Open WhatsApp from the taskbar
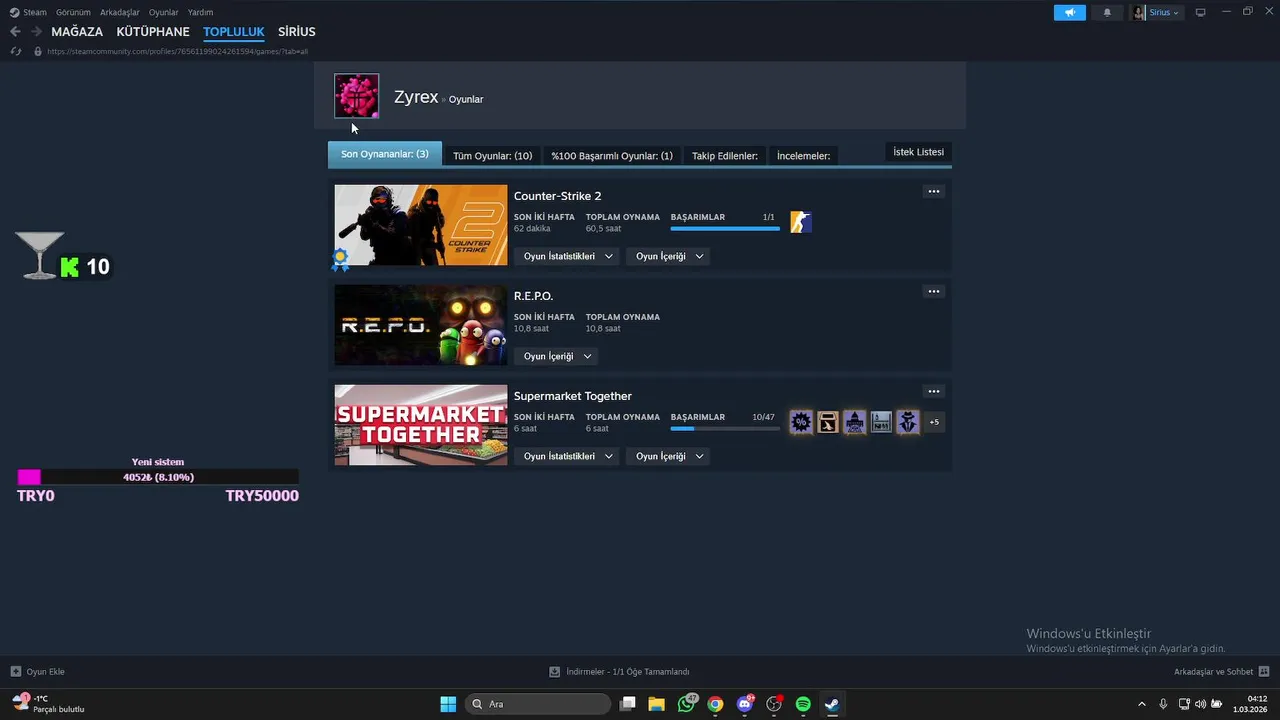 [686, 704]
